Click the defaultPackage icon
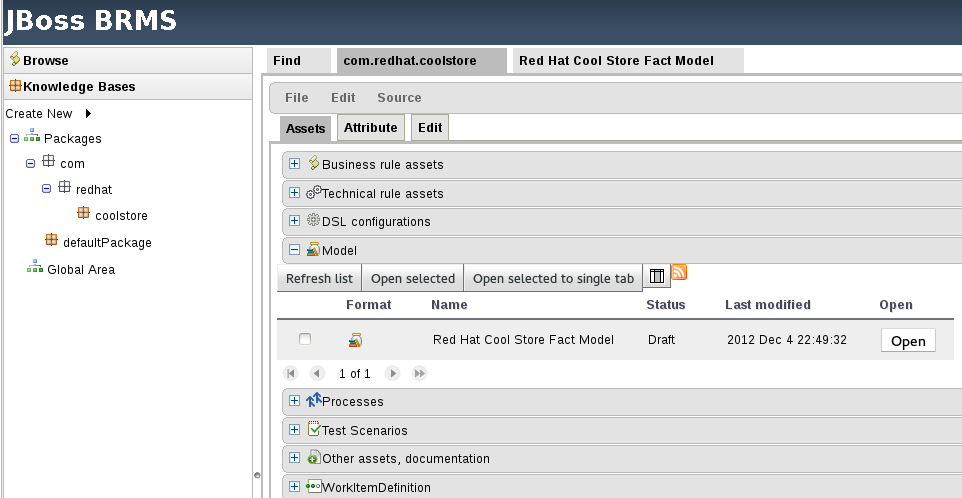The width and height of the screenshot is (962, 498). click(x=52, y=240)
